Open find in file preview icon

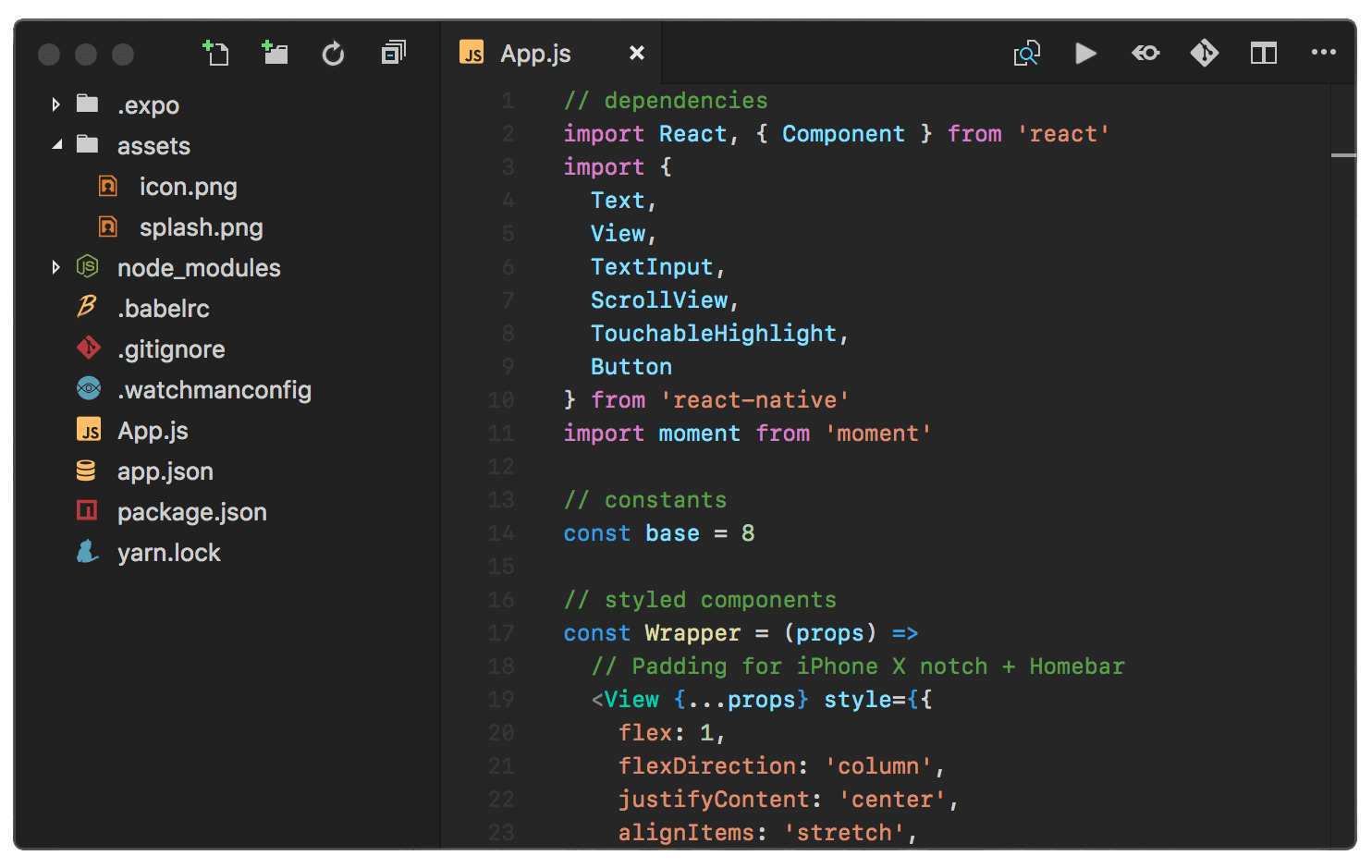pos(1027,54)
